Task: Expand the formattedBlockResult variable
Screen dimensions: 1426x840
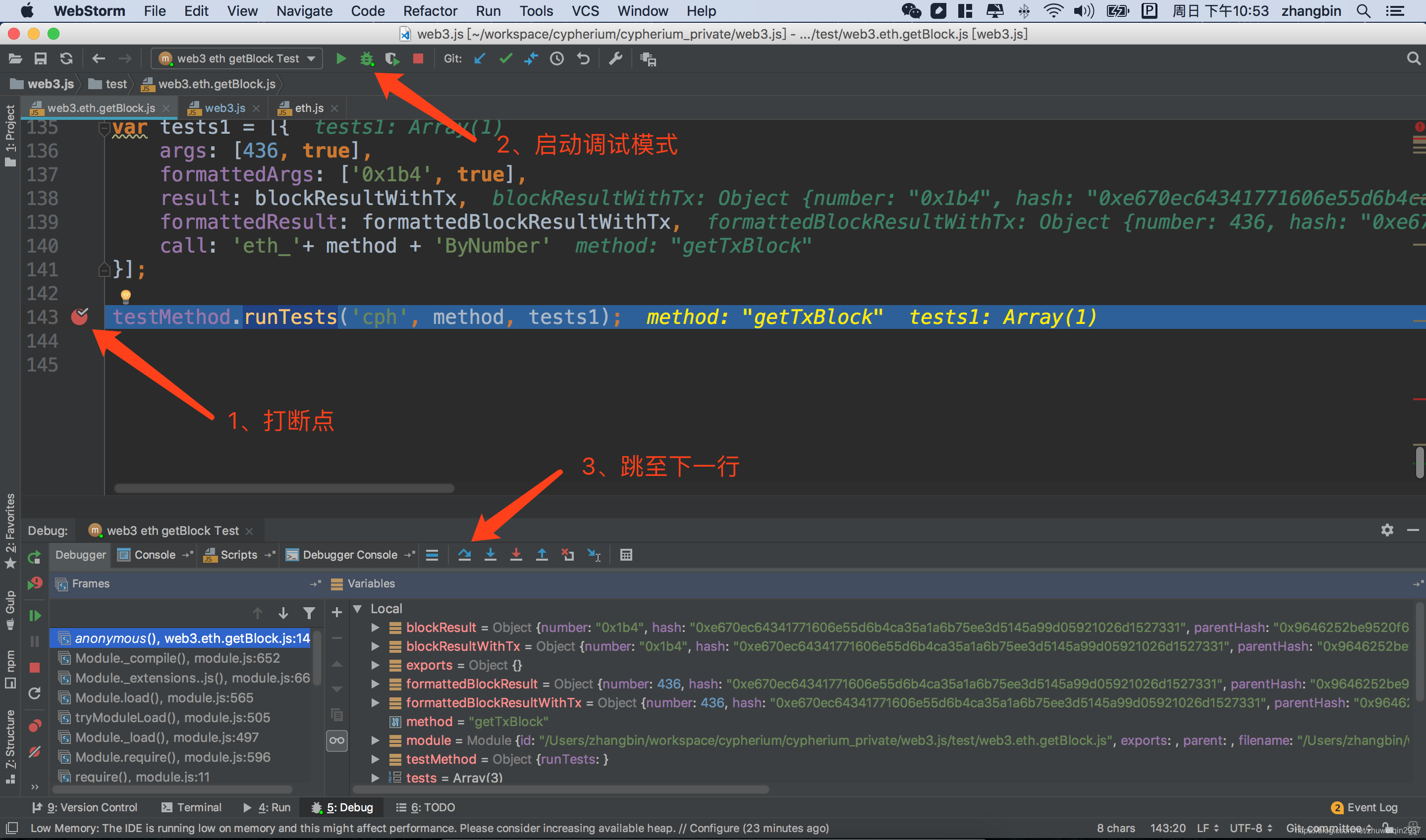Action: [375, 684]
